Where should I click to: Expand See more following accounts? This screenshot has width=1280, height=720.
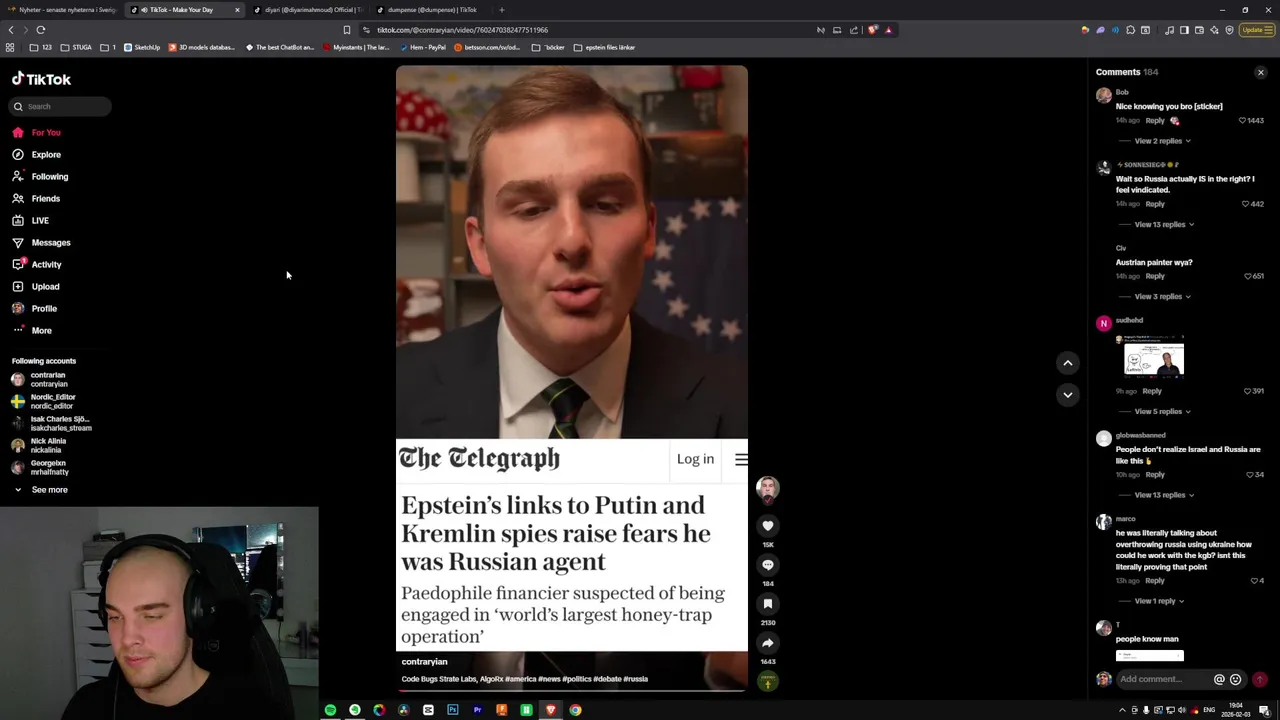40,489
